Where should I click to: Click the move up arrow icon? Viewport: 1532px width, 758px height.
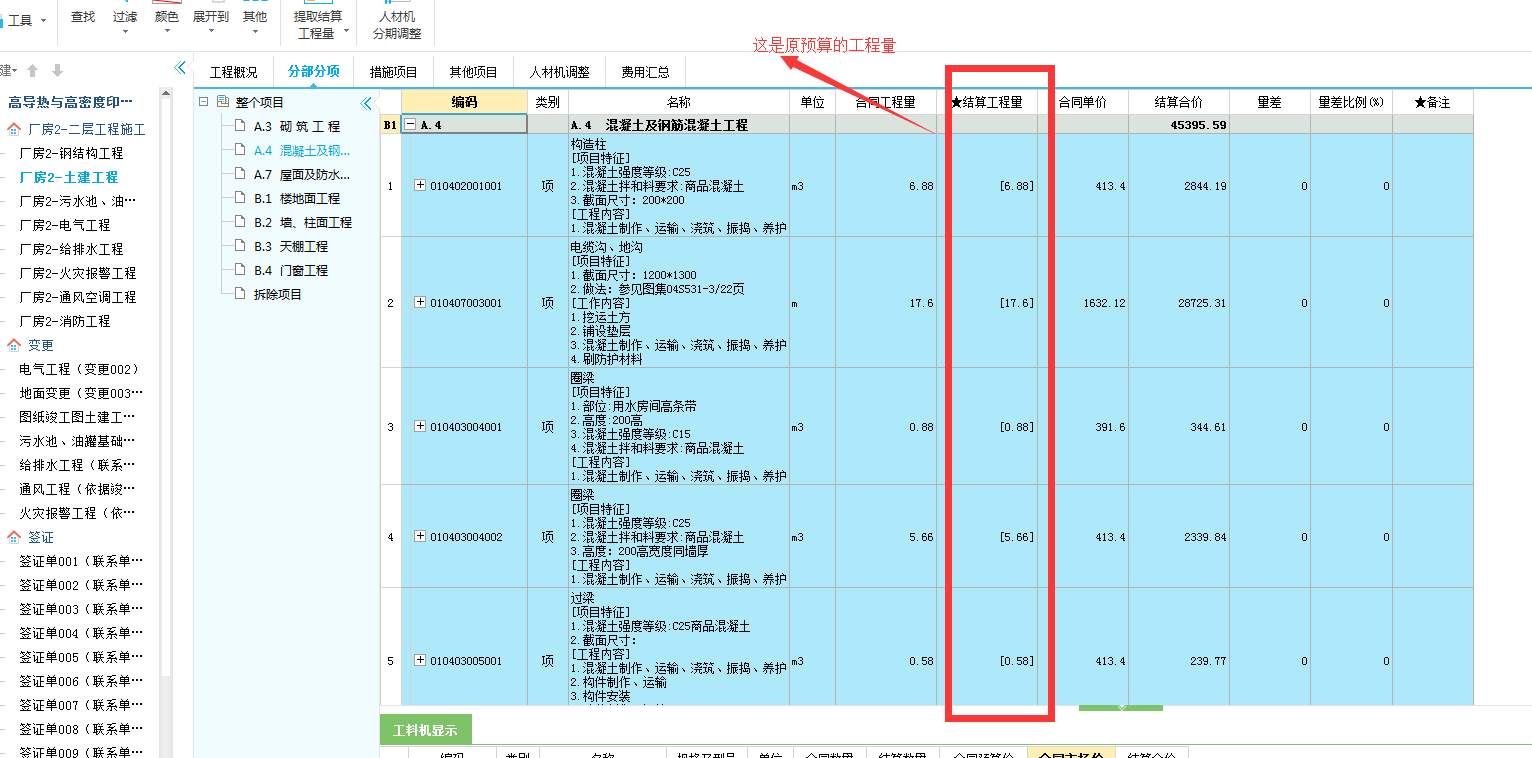[x=33, y=71]
